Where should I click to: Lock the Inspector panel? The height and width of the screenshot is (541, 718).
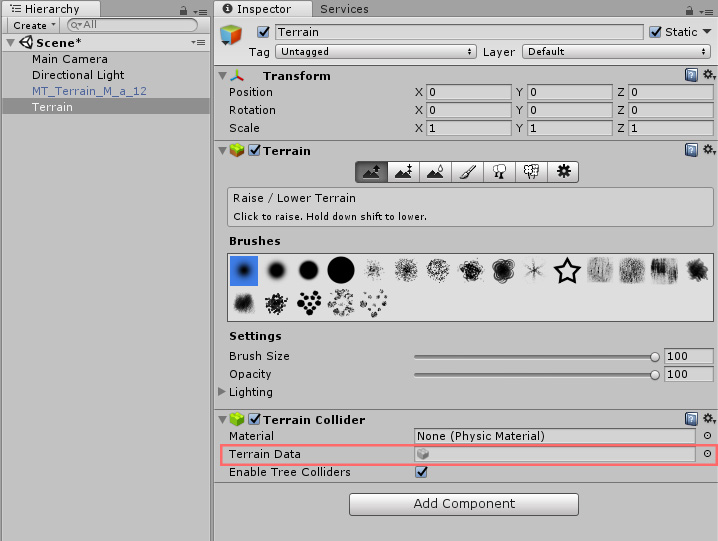coord(689,10)
